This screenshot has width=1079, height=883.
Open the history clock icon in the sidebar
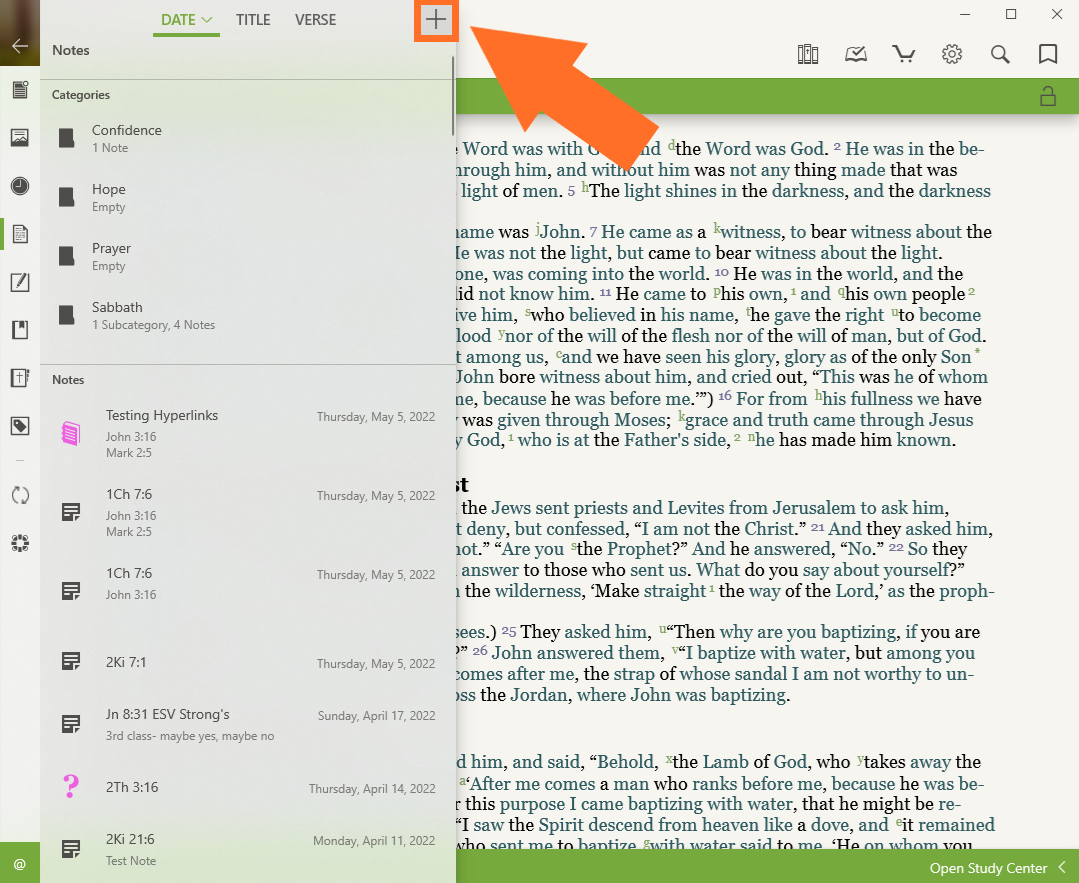coord(20,186)
